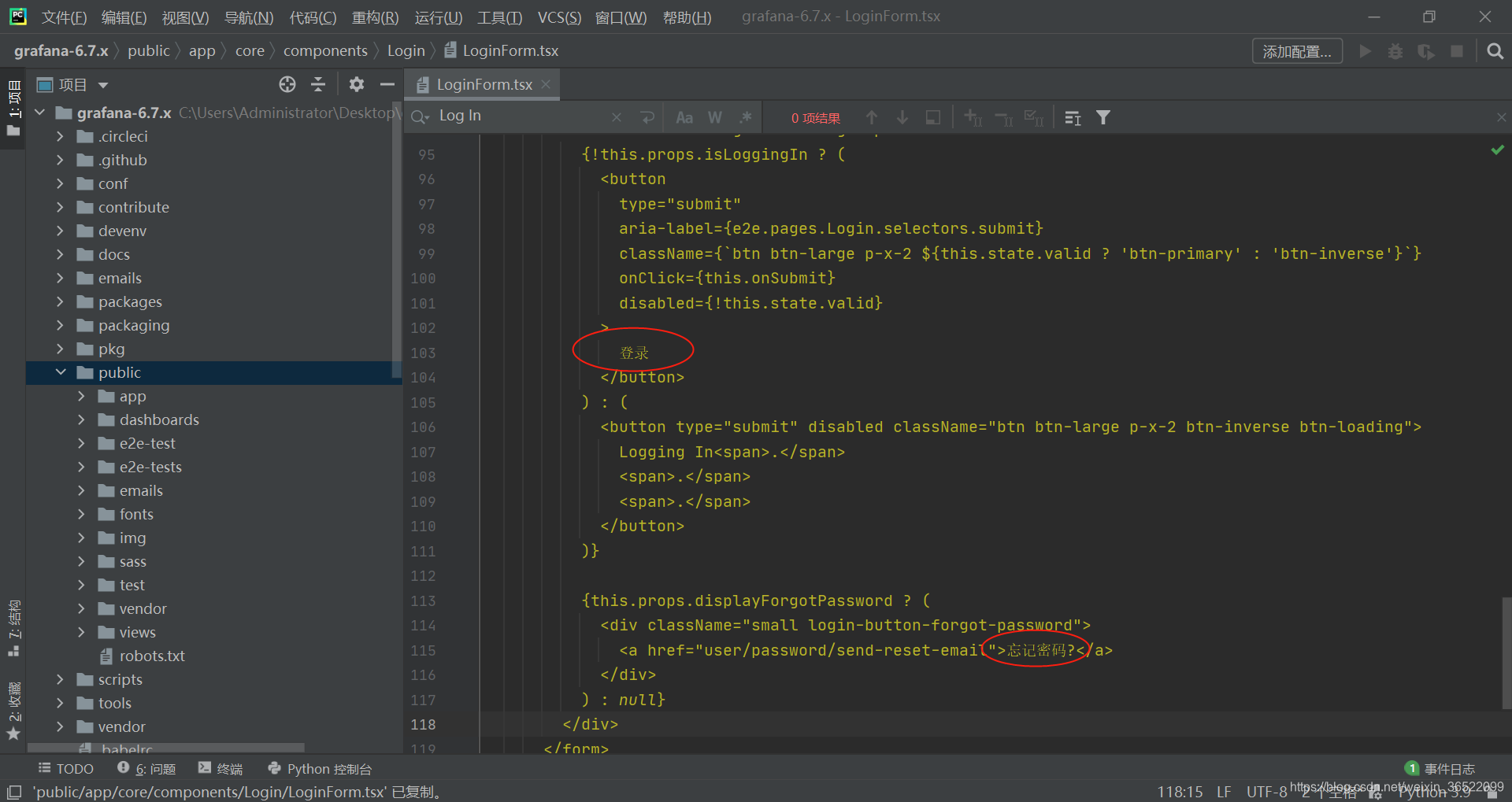Select robots.txt in project tree
1512x802 pixels.
tap(152, 656)
